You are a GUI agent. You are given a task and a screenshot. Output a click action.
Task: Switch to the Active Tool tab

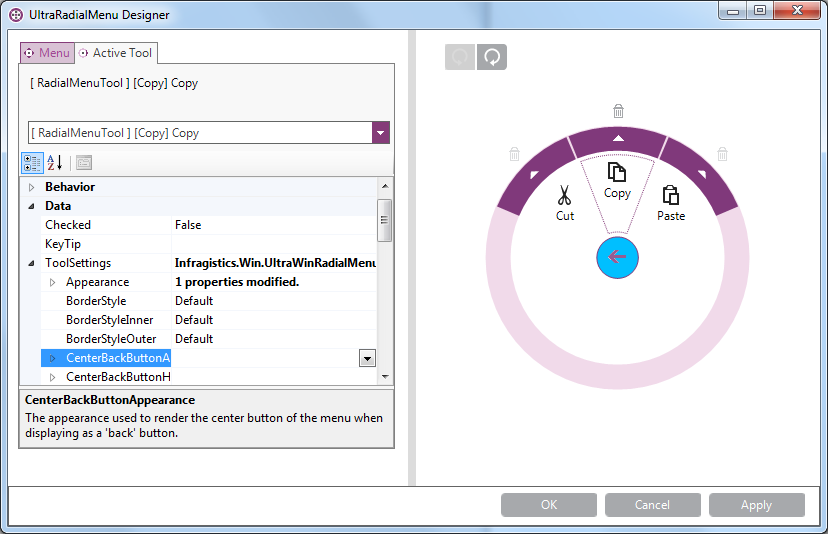coord(116,53)
